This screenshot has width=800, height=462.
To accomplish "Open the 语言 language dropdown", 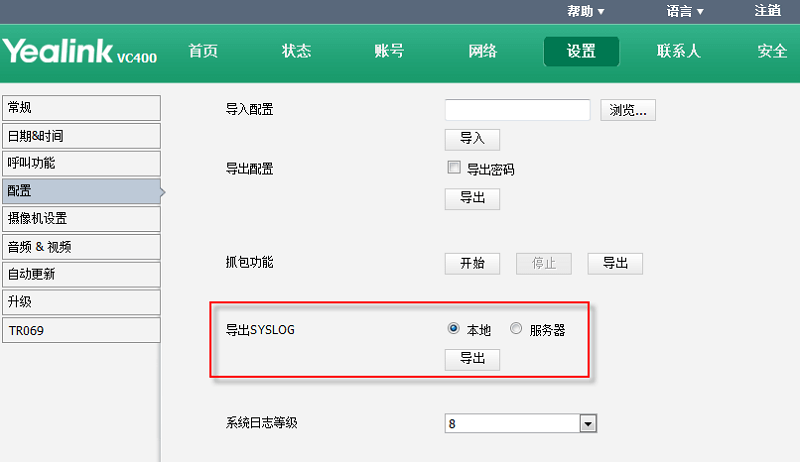I will 685,11.
